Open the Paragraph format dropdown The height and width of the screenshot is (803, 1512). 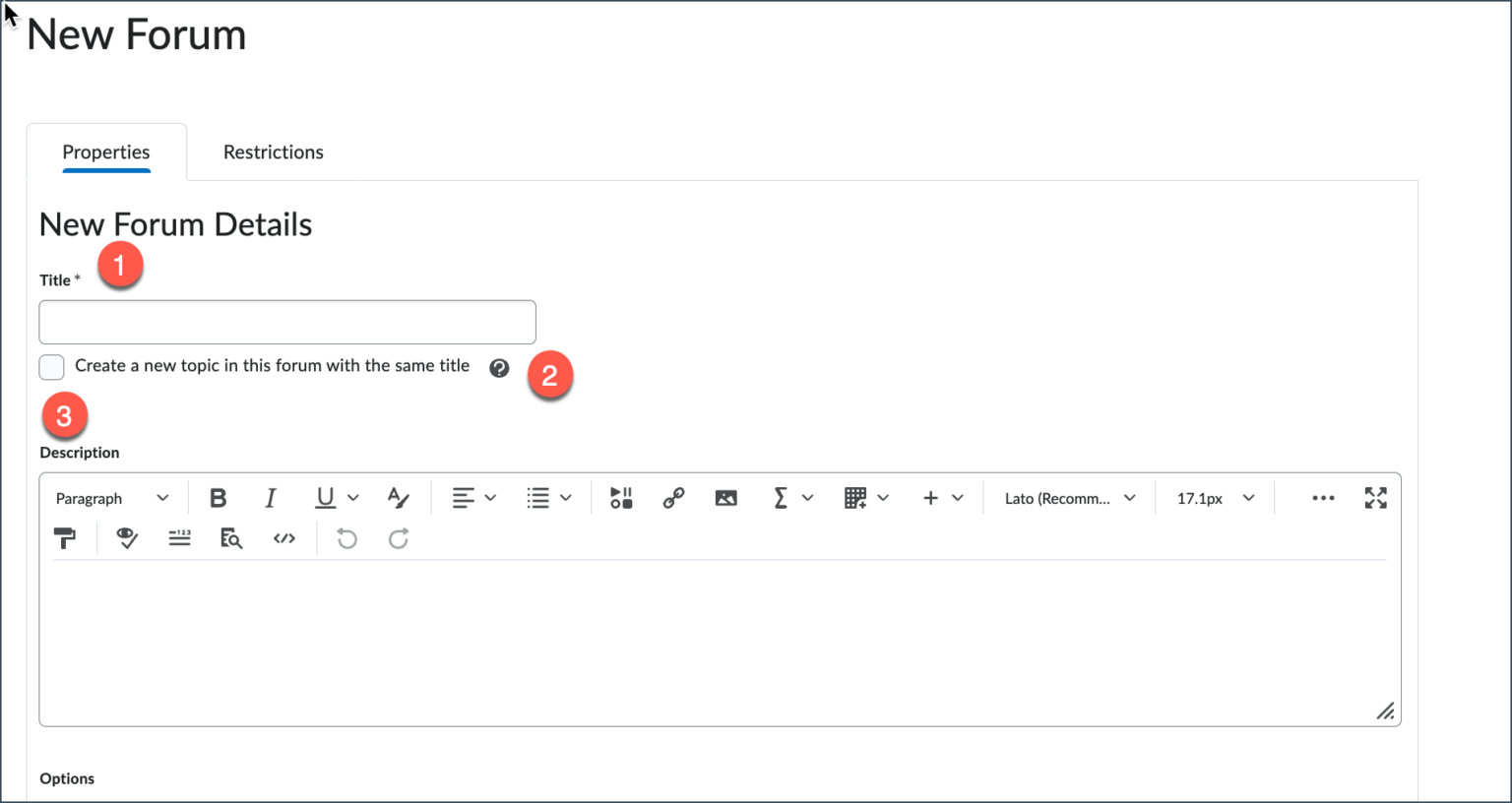112,498
